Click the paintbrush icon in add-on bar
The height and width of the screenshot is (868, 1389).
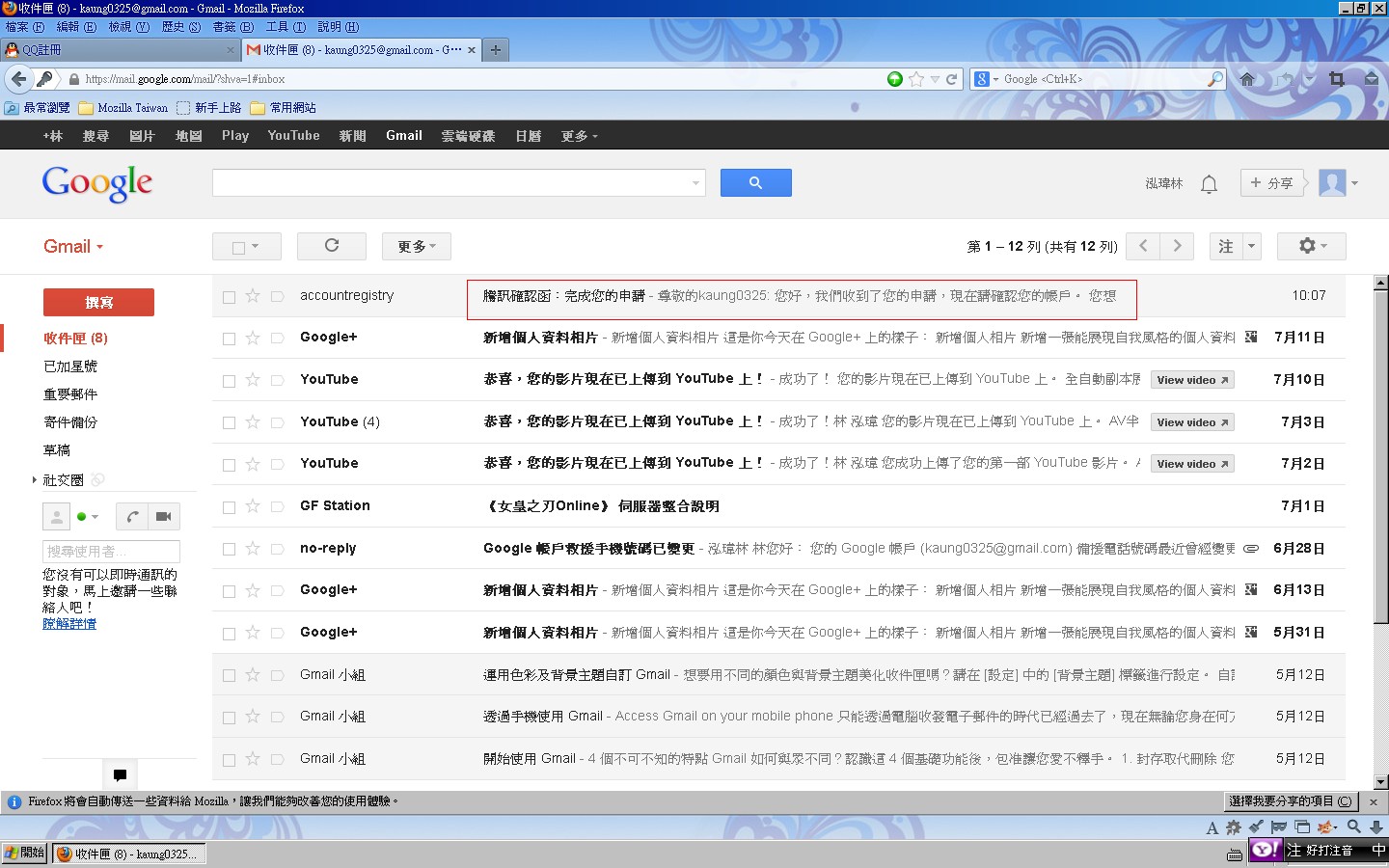1256,827
